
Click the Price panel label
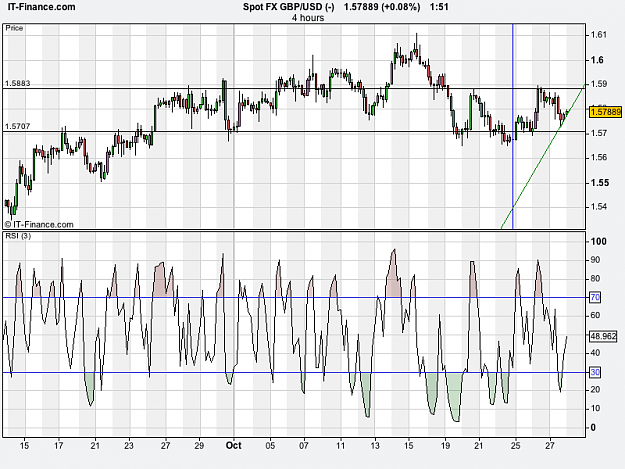click(14, 28)
